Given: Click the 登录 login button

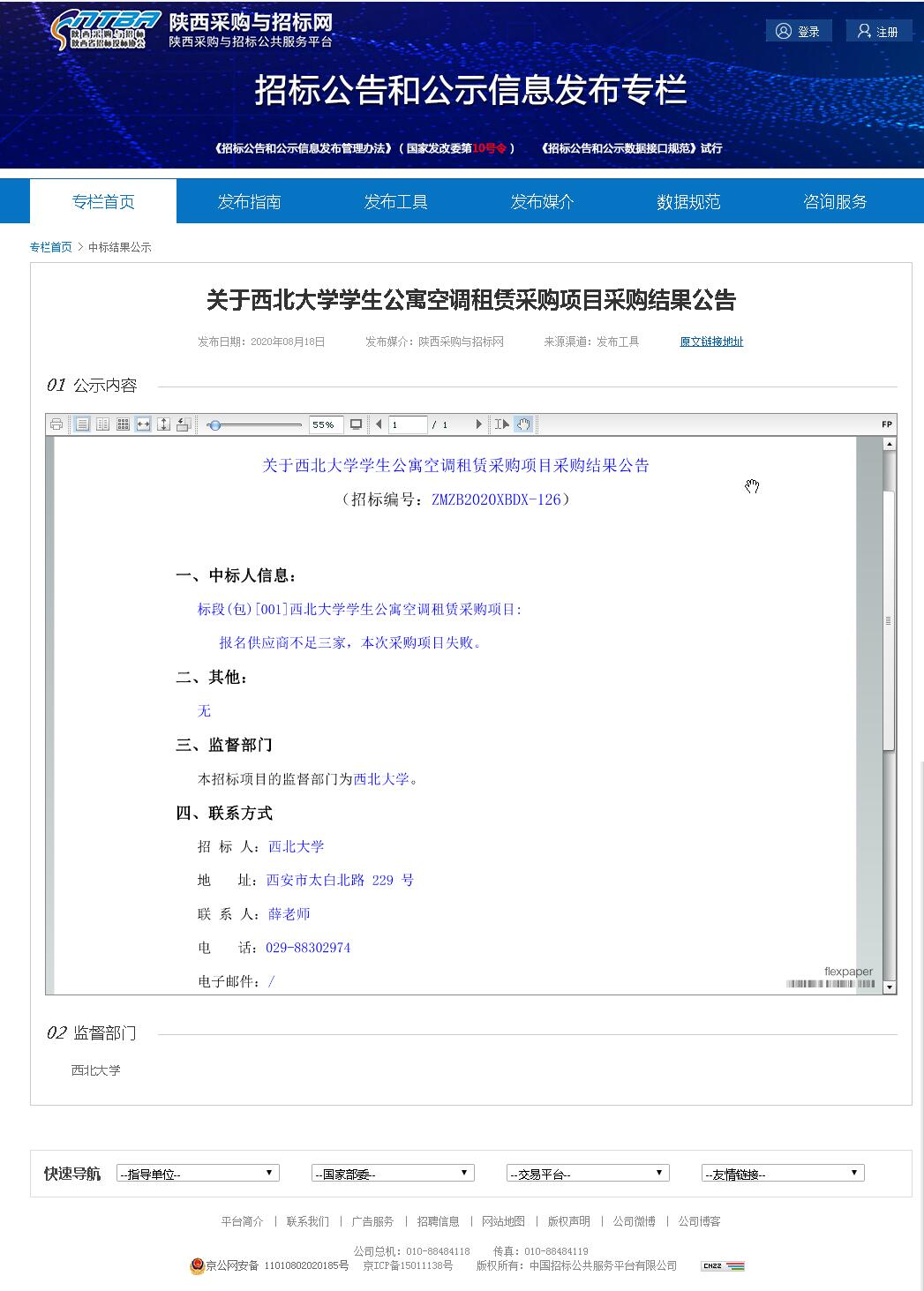Looking at the screenshot, I should (798, 32).
